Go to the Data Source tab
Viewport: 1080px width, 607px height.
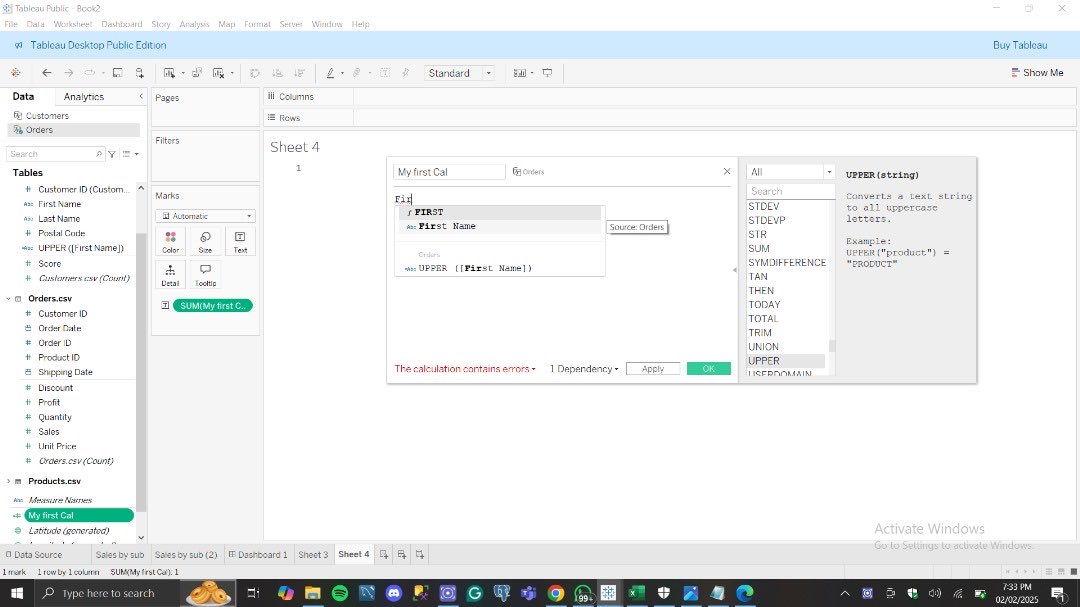pos(33,554)
